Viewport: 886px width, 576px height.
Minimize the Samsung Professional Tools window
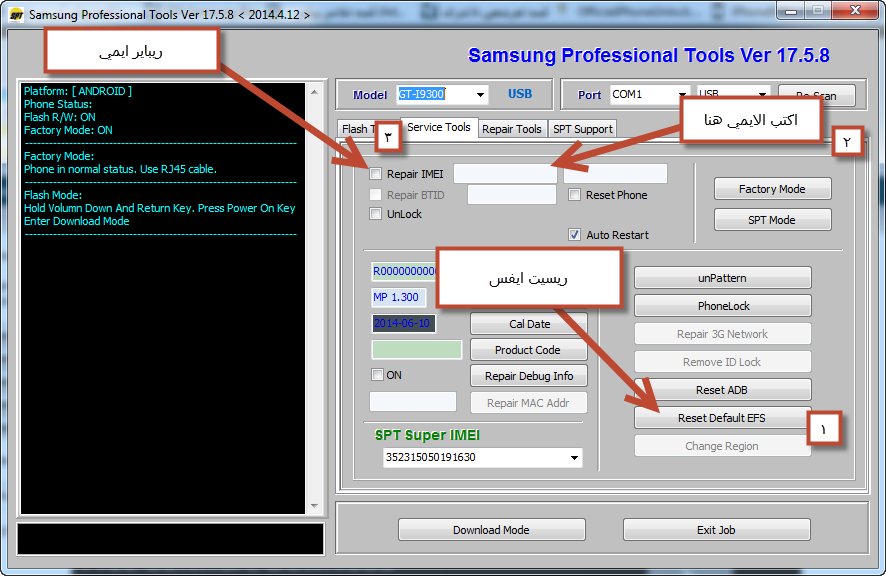point(791,10)
